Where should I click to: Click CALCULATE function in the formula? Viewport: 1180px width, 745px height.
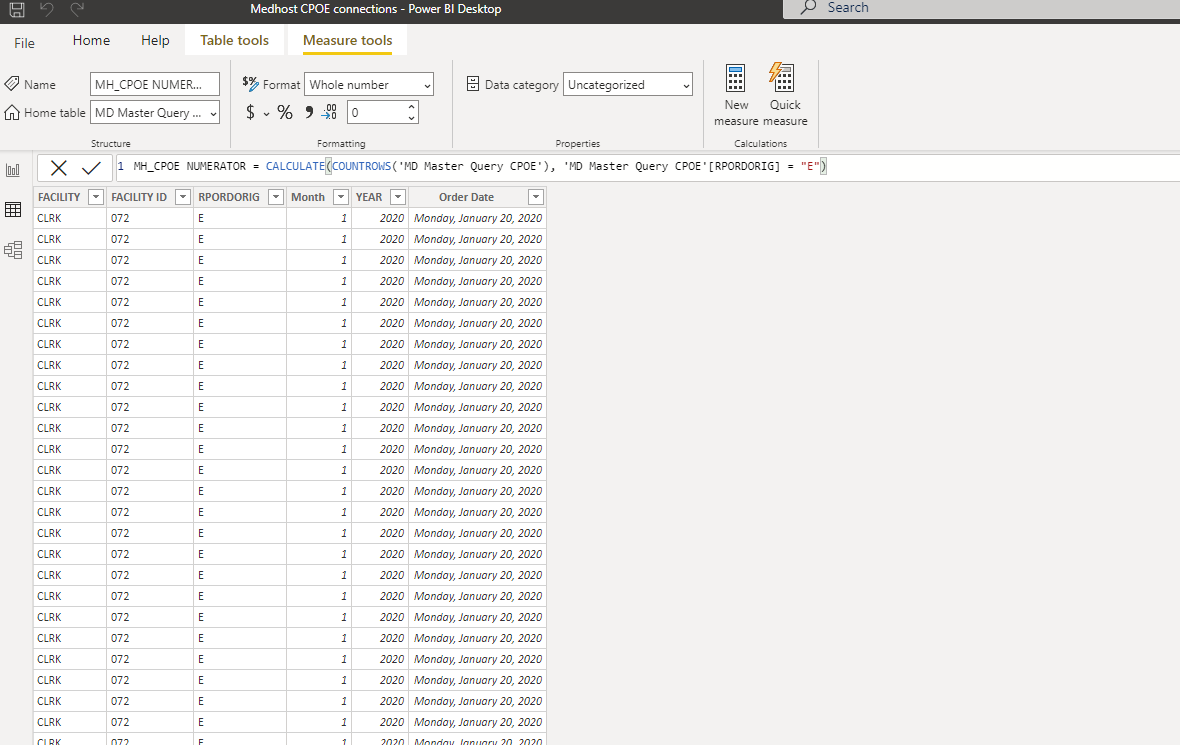coord(295,166)
